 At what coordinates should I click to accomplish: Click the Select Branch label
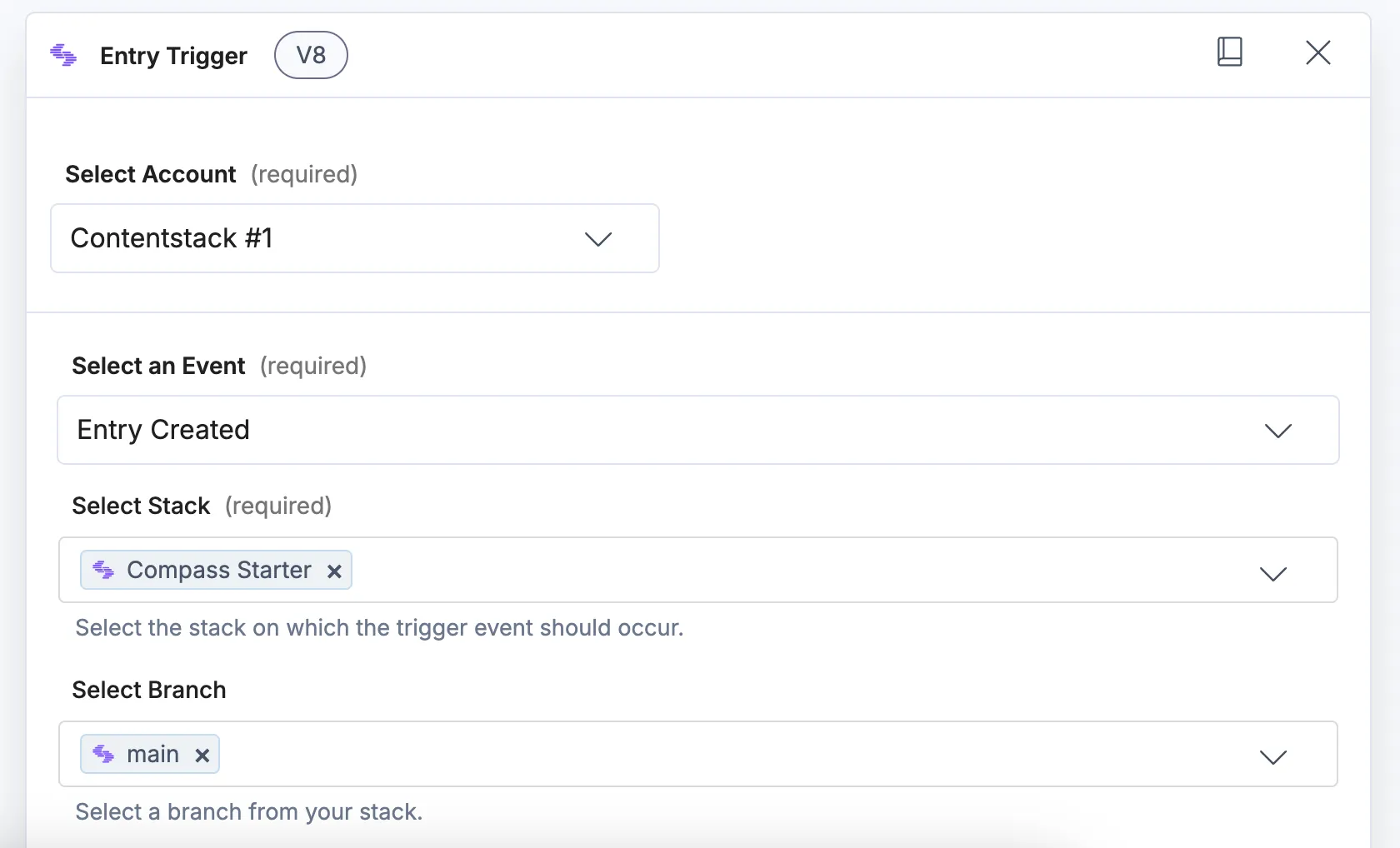(149, 690)
